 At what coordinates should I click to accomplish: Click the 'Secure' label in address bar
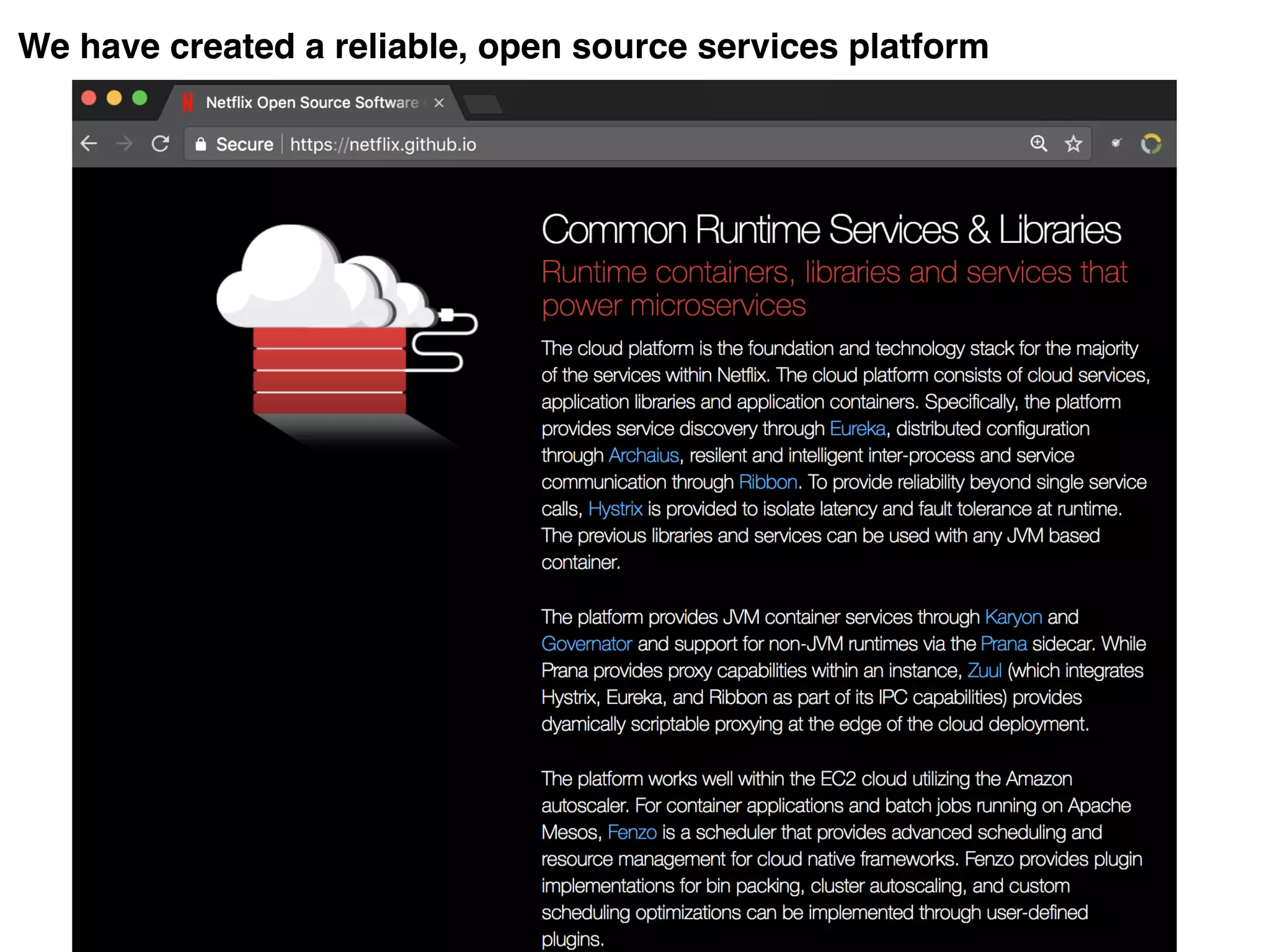(x=244, y=144)
